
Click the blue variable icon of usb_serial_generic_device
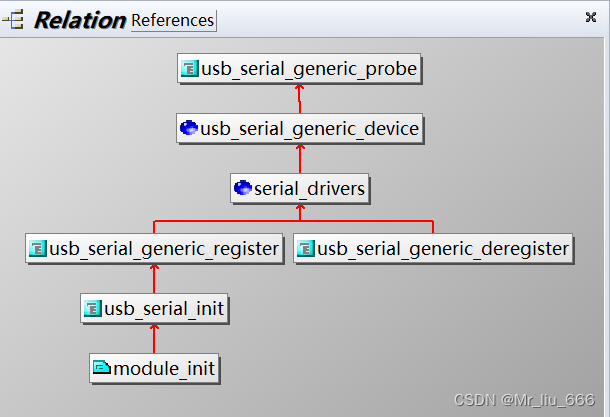189,128
